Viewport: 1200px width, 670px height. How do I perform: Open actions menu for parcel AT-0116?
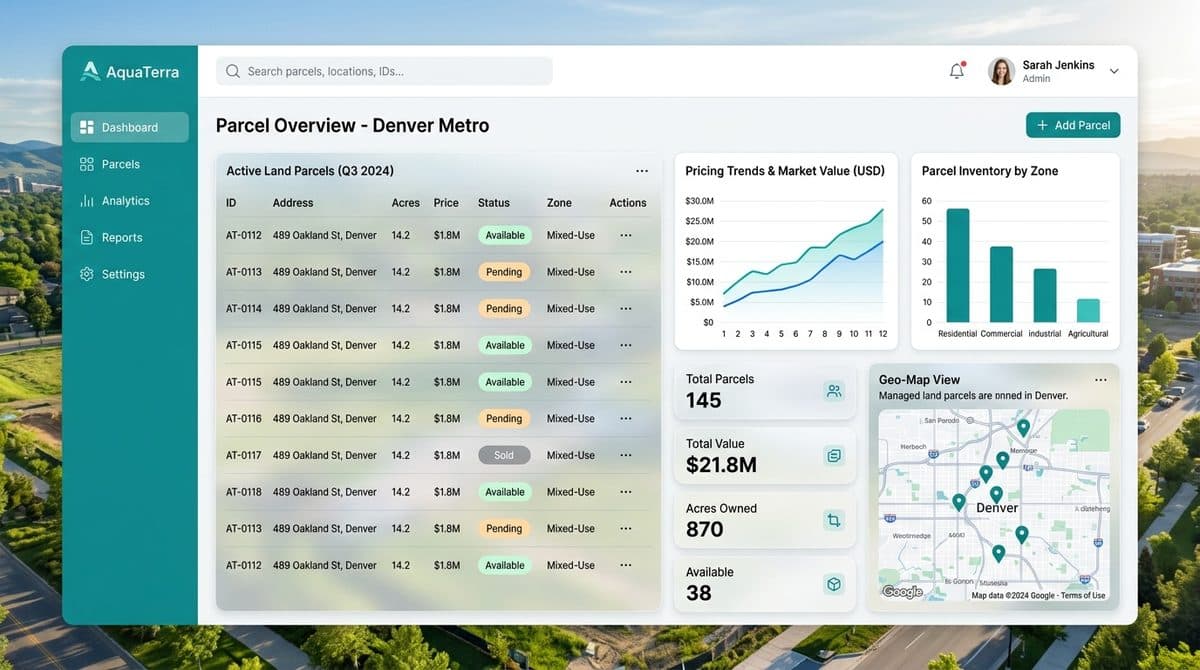(626, 419)
